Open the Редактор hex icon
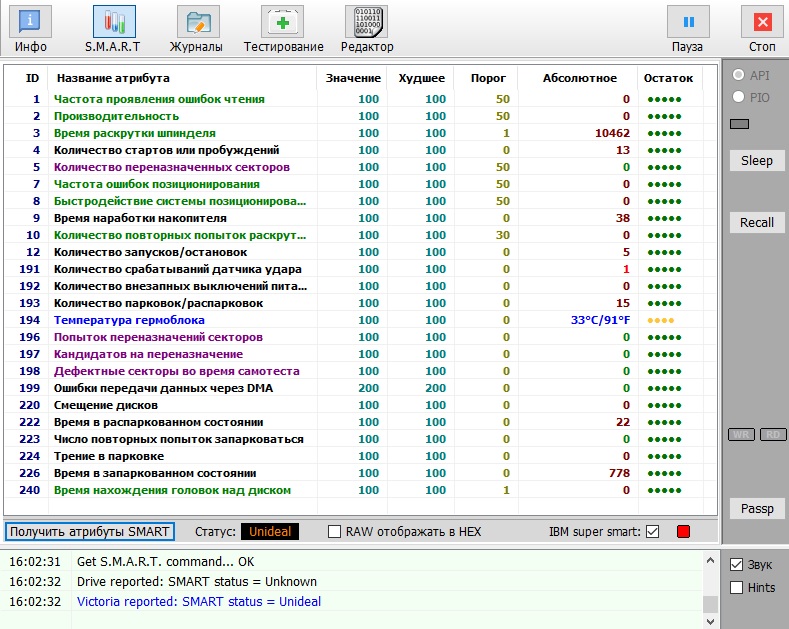 (x=366, y=22)
